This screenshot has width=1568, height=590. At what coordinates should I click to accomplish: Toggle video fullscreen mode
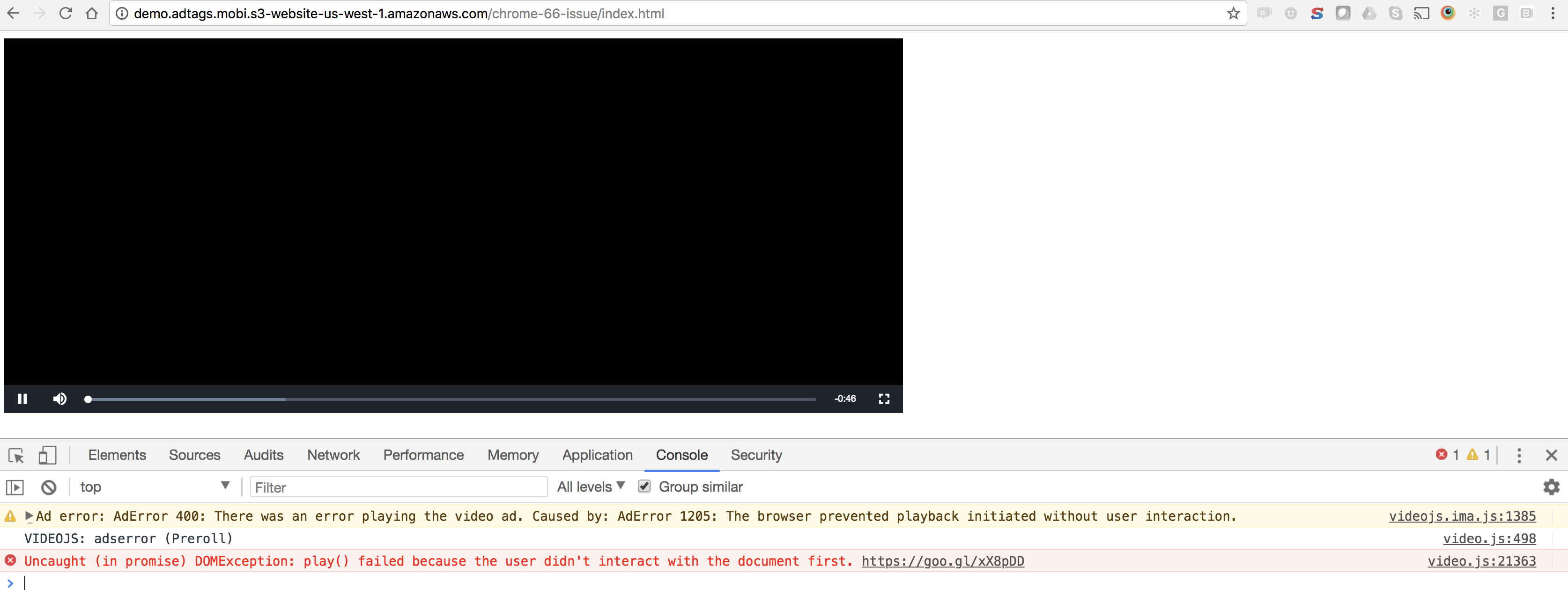(884, 399)
